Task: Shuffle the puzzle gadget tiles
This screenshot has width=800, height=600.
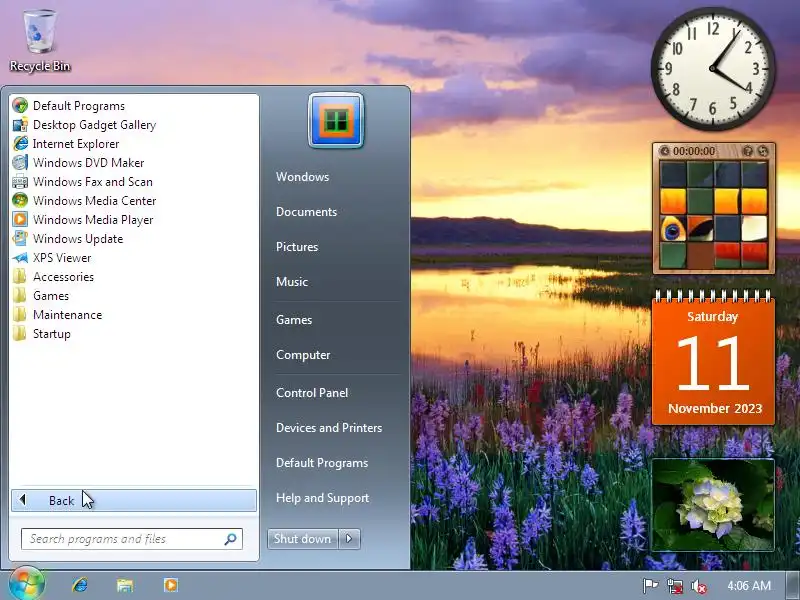Action: pos(763,151)
